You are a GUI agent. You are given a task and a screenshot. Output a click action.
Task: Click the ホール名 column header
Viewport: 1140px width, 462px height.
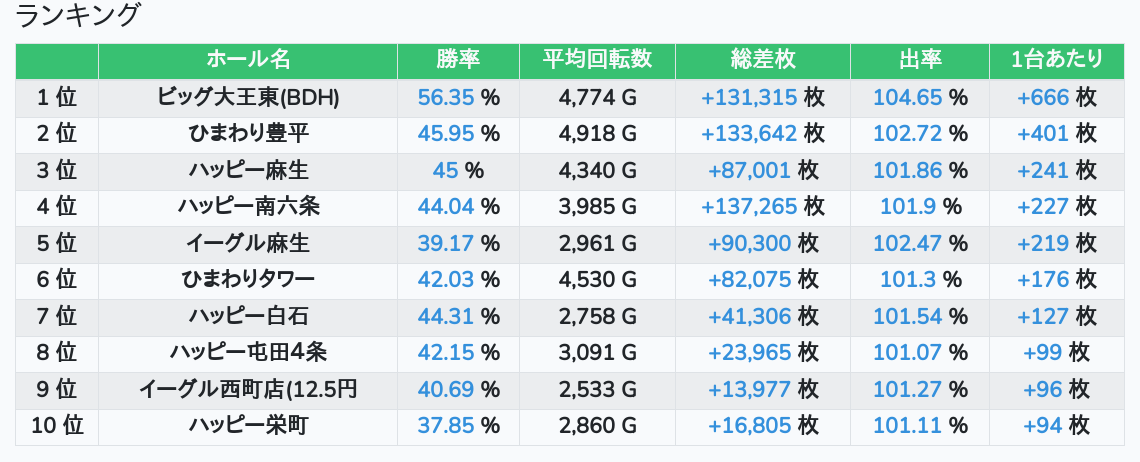[x=248, y=60]
